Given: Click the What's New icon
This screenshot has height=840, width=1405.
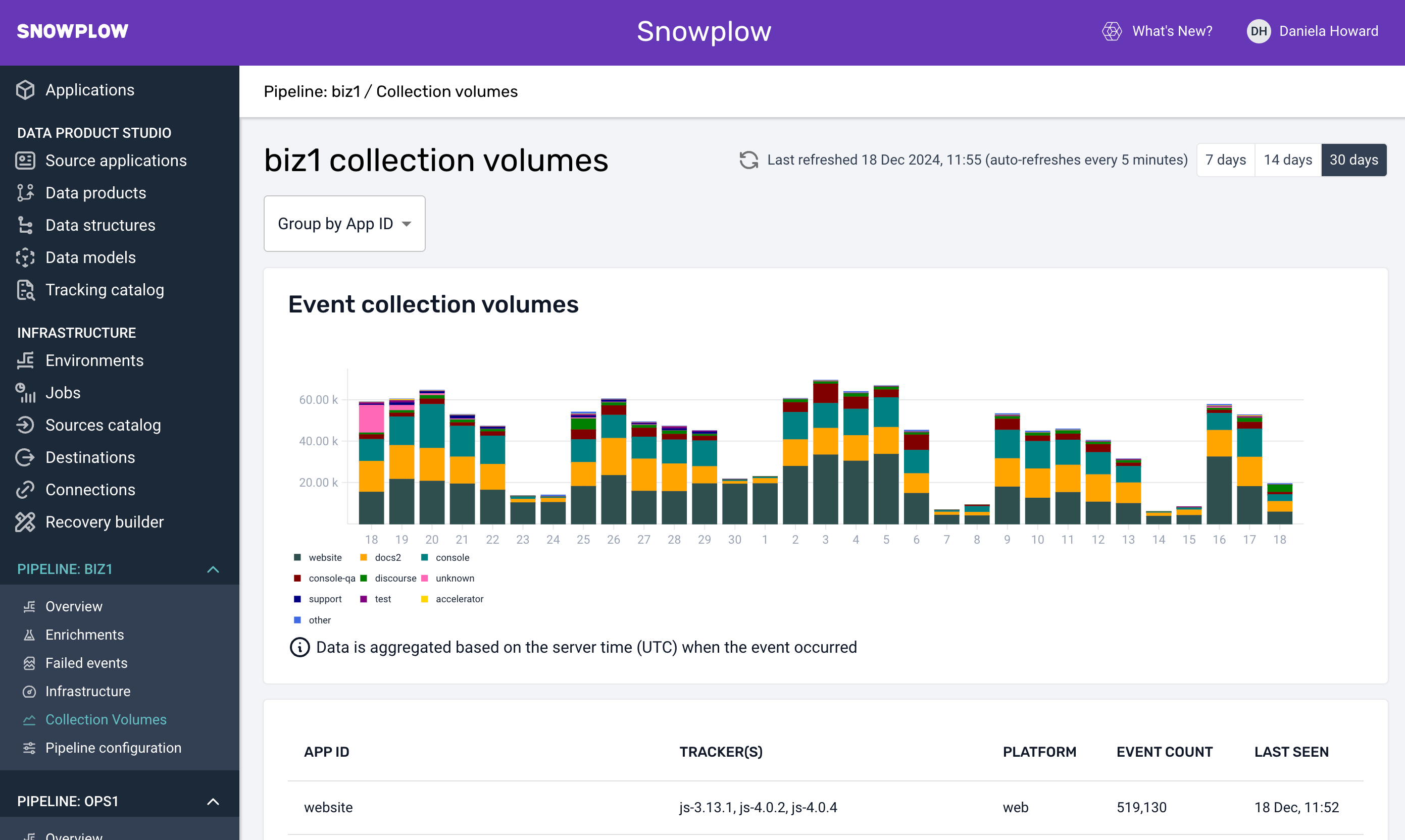Looking at the screenshot, I should (x=1112, y=31).
